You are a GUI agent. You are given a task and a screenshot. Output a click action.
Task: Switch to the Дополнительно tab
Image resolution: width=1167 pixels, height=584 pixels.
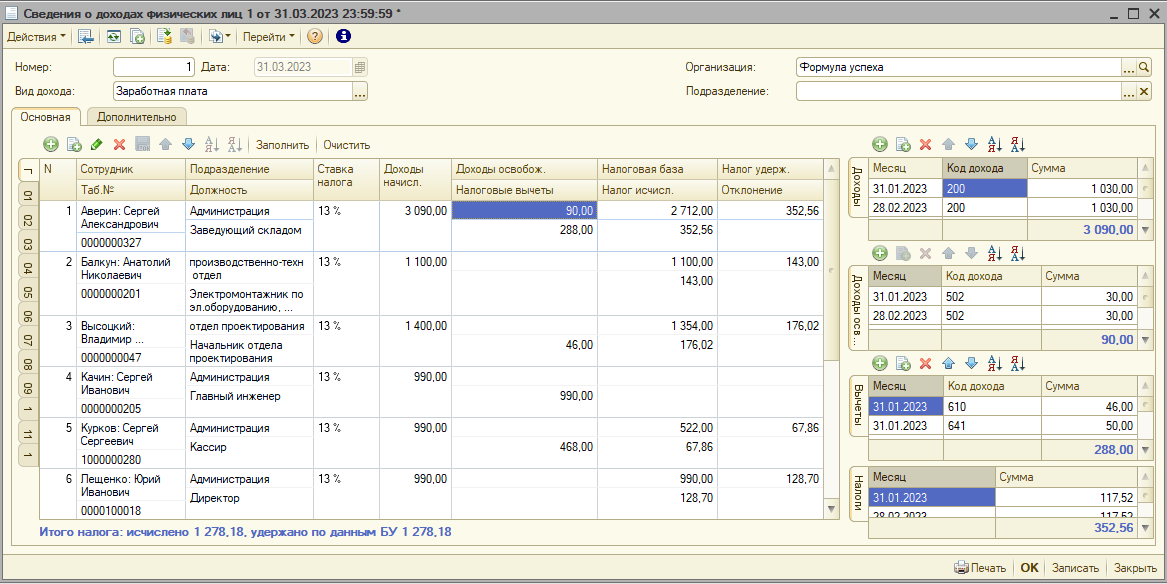136,117
